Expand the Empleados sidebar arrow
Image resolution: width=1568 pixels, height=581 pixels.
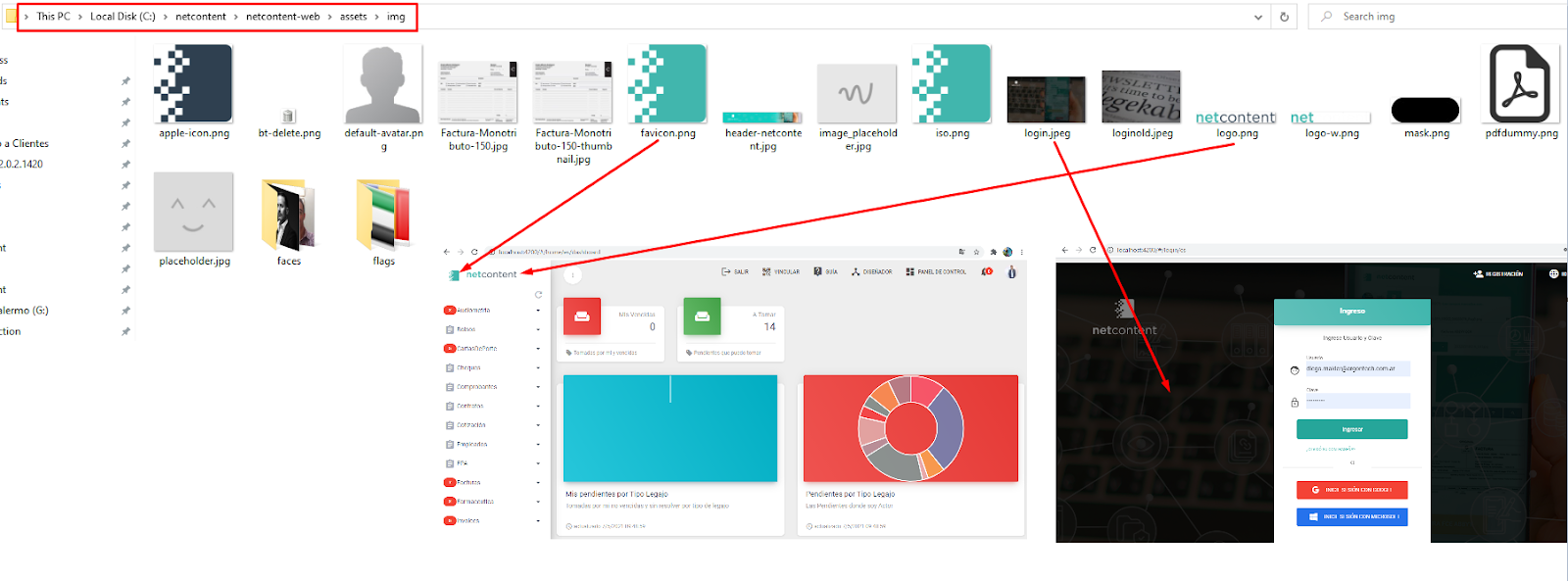coord(538,444)
